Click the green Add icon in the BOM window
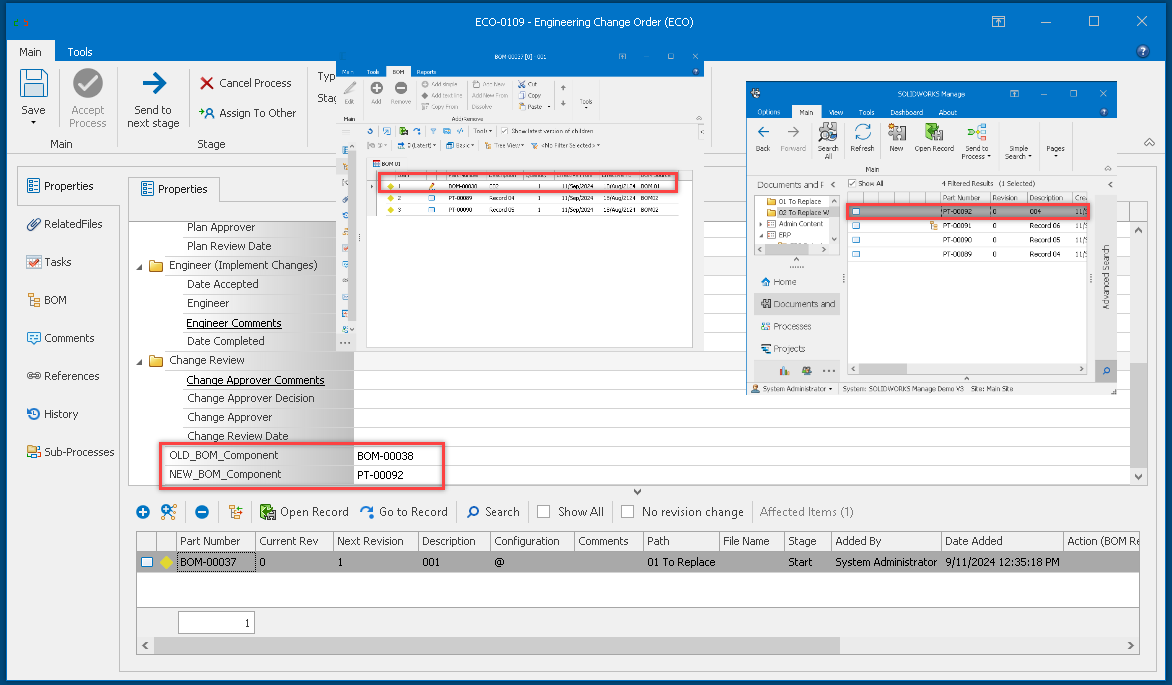Viewport: 1172px width, 685px height. click(376, 89)
